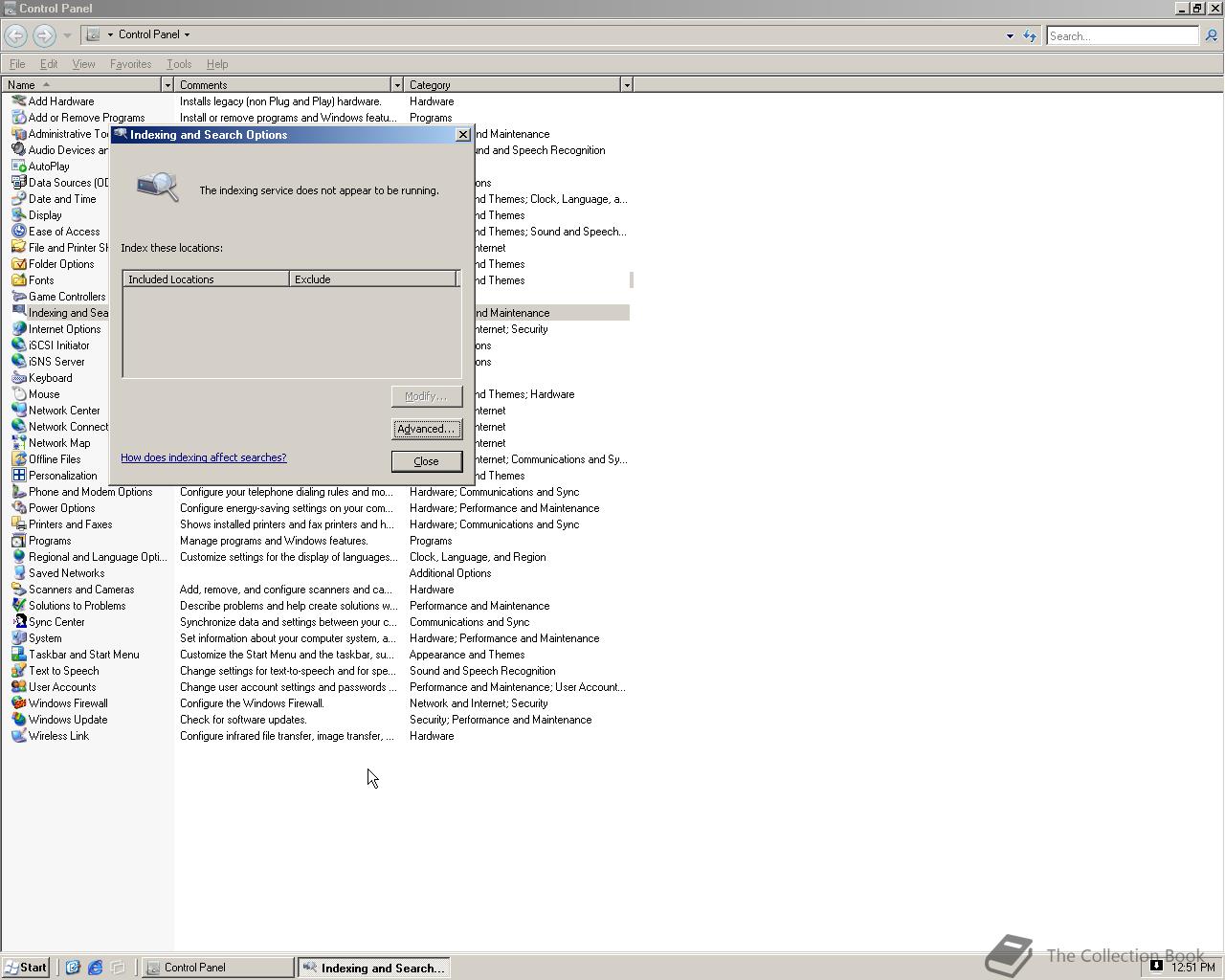Click the 12:51 PM clock
This screenshot has height=980, width=1225.
tap(1192, 968)
